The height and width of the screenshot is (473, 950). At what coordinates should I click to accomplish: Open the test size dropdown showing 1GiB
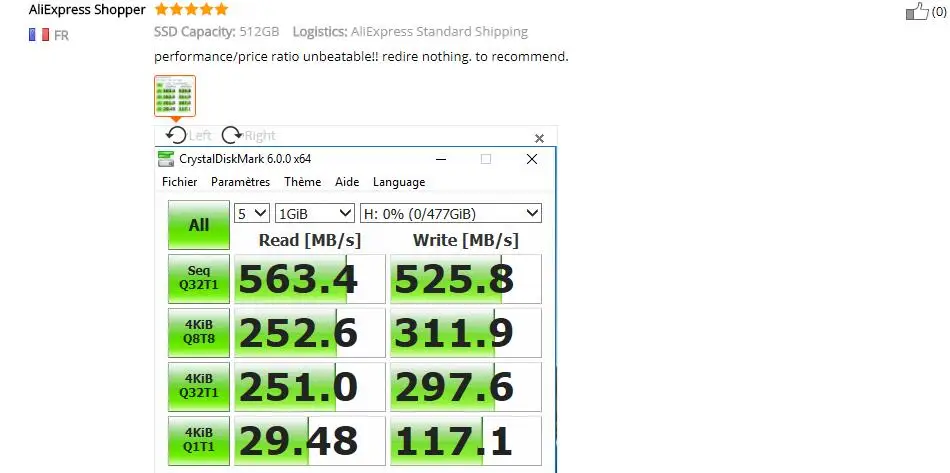pos(314,213)
